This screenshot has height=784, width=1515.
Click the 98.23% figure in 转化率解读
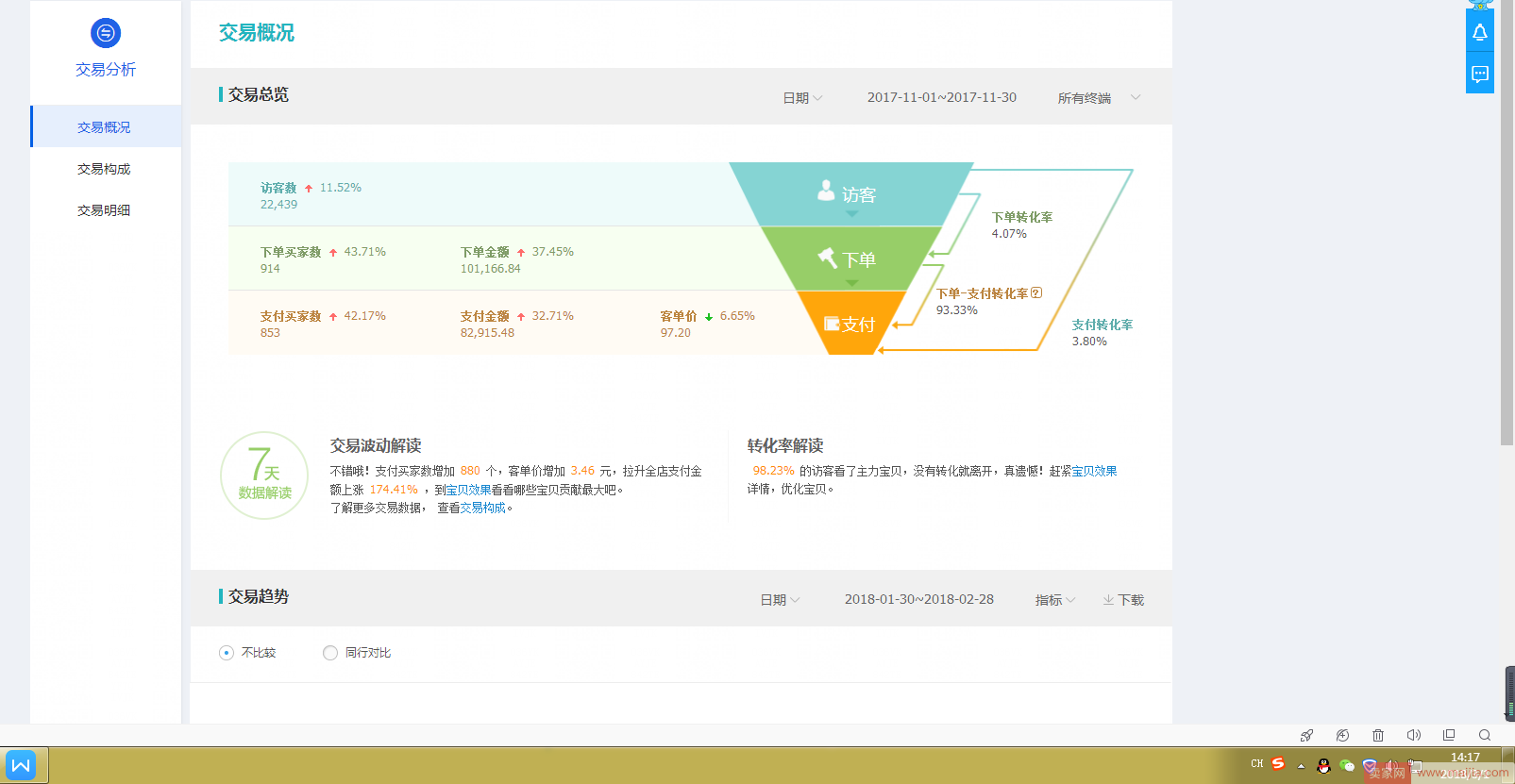click(x=774, y=471)
